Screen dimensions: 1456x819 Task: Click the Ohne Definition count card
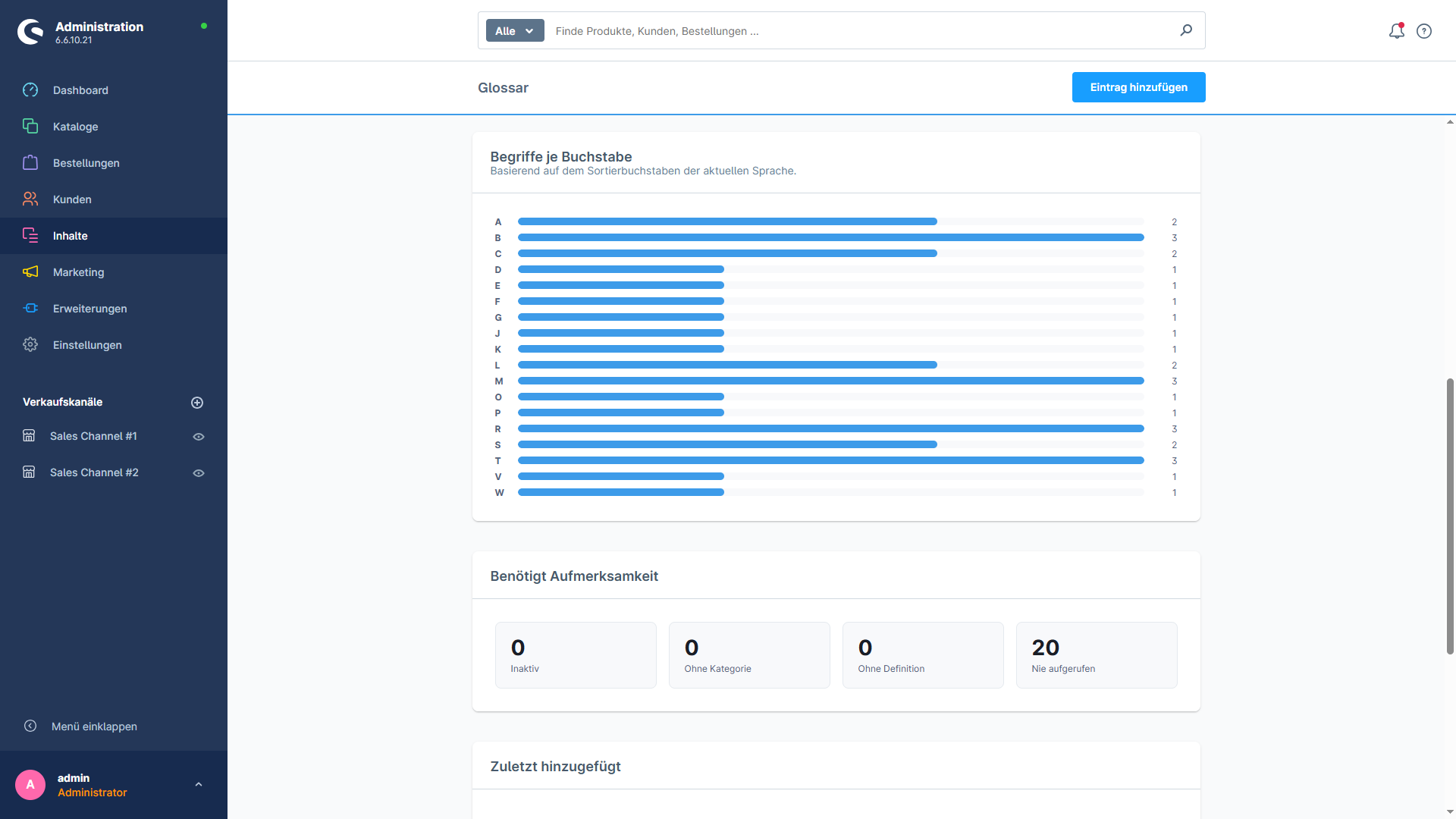tap(923, 655)
